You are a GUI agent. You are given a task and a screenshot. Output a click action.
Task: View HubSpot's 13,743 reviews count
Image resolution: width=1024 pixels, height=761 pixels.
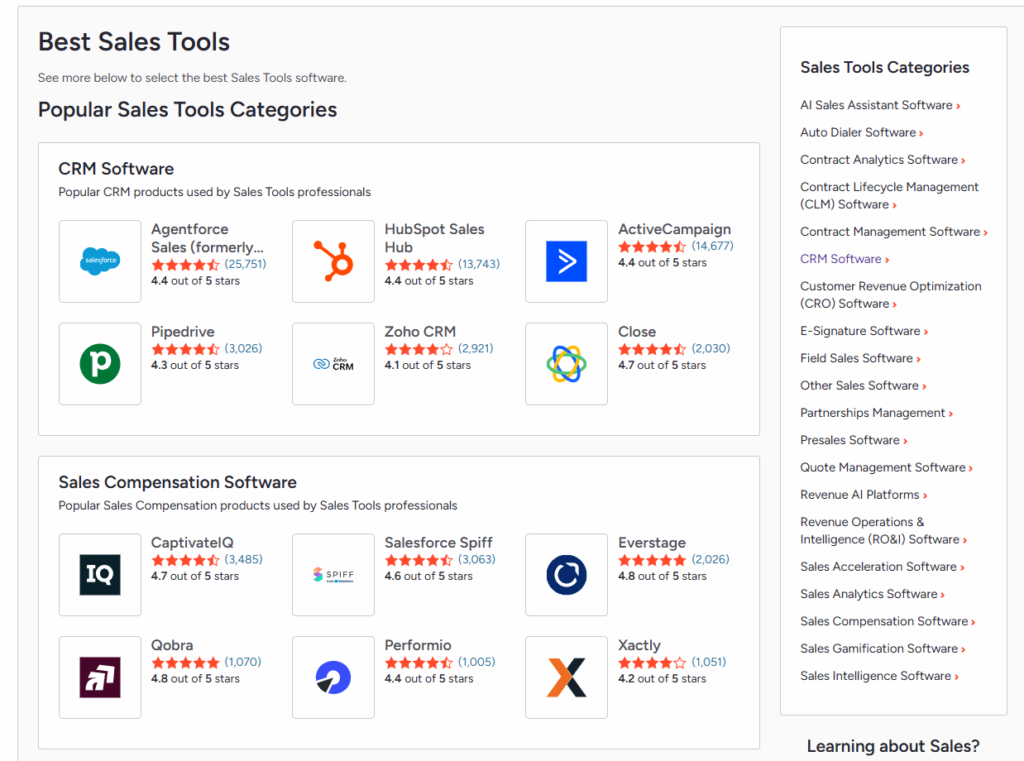click(x=479, y=265)
